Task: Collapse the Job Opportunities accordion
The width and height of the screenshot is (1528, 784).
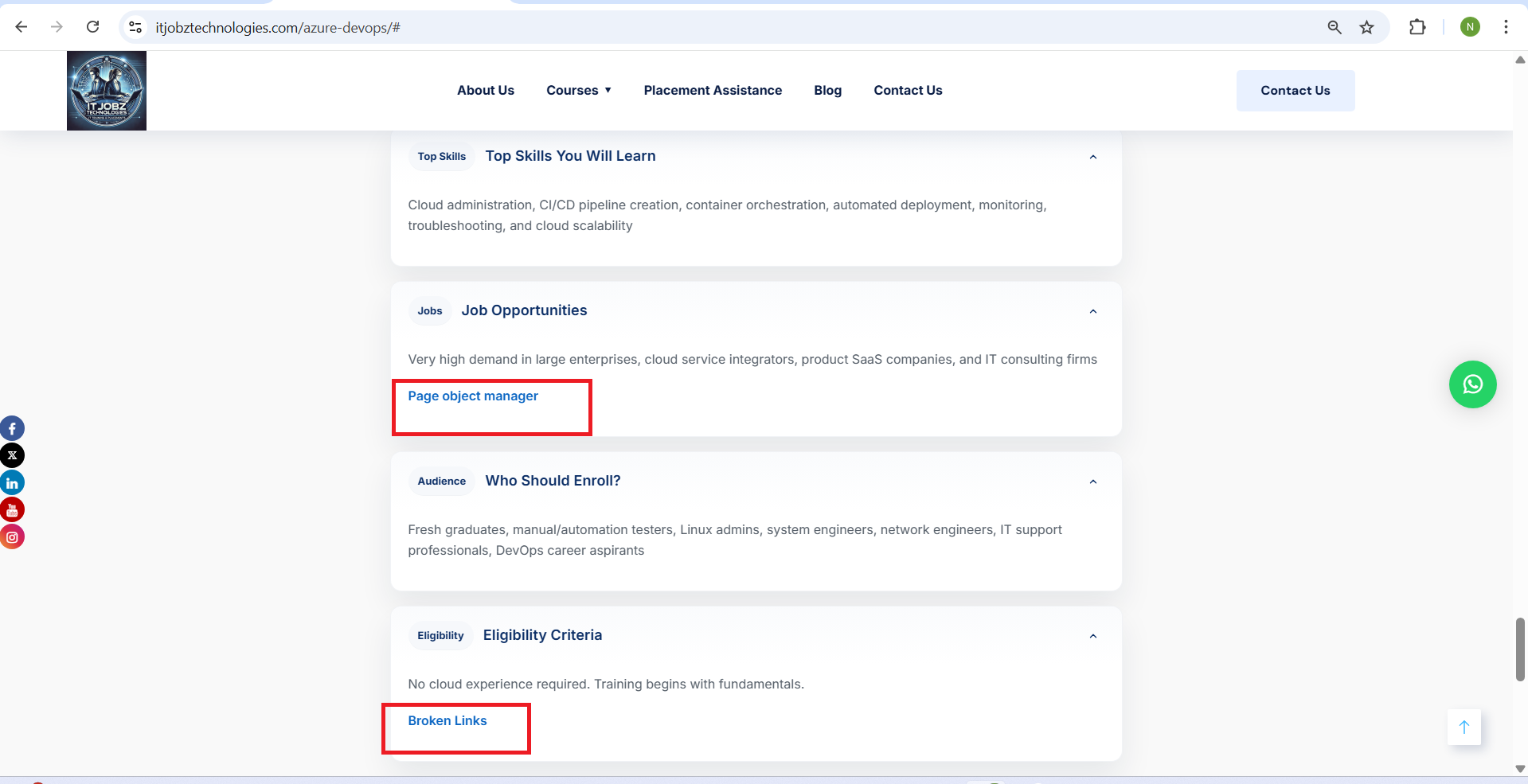Action: (x=1092, y=311)
